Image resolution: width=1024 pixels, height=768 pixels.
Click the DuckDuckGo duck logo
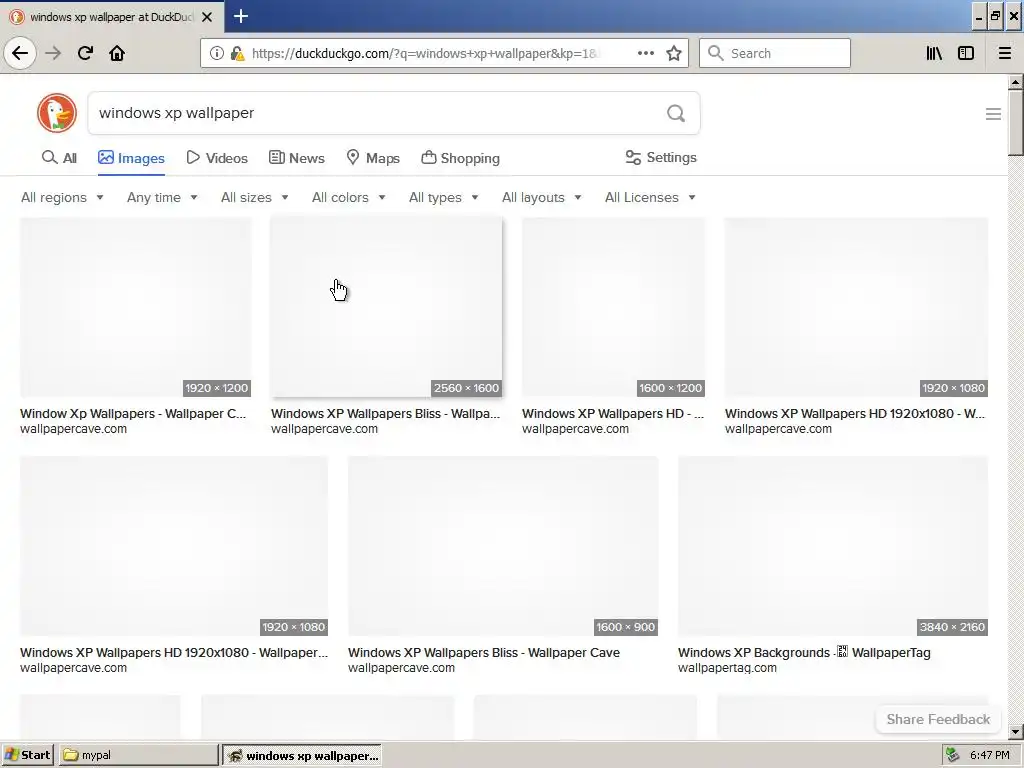click(57, 113)
